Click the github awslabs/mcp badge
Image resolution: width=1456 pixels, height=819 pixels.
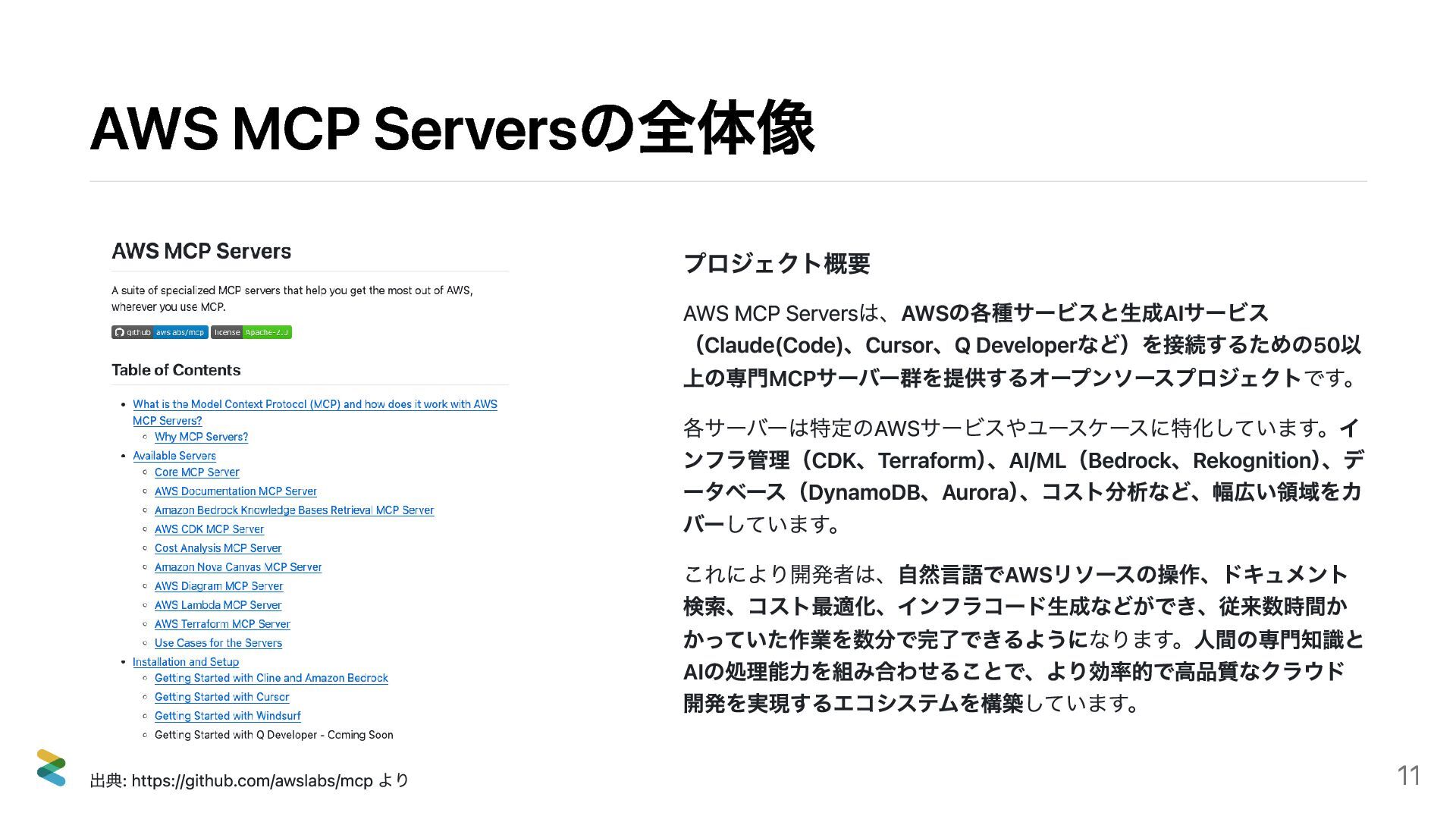click(x=159, y=332)
